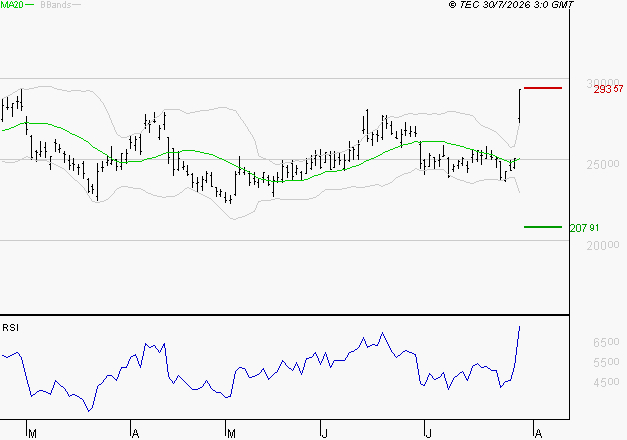Click the first J month label
Image resolution: width=627 pixels, height=440 pixels.
(x=325, y=434)
